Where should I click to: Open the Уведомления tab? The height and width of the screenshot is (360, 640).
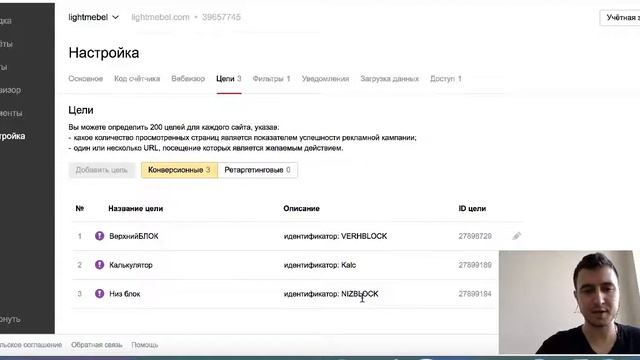click(x=325, y=78)
